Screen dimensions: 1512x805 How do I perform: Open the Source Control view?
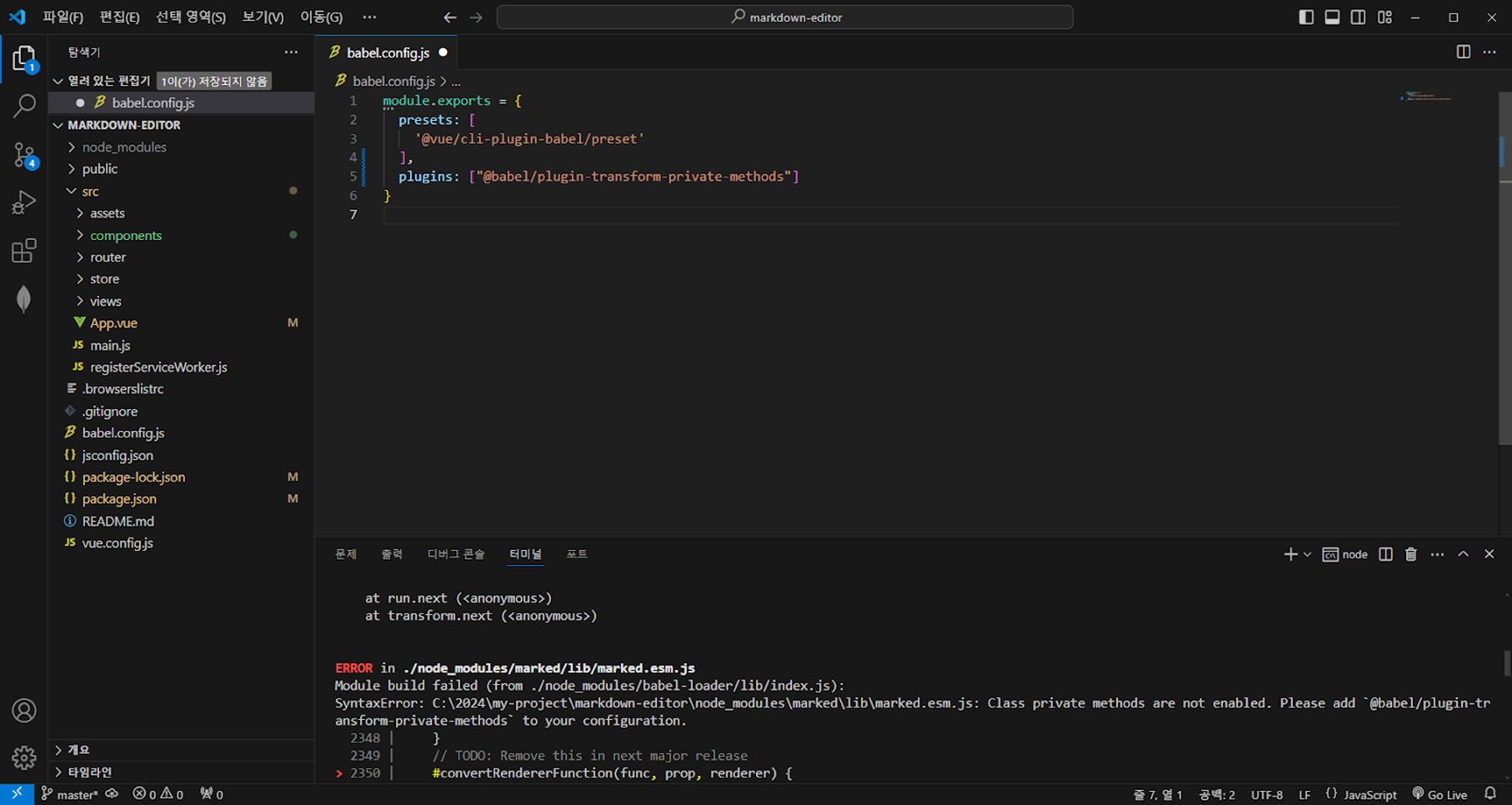[x=24, y=154]
